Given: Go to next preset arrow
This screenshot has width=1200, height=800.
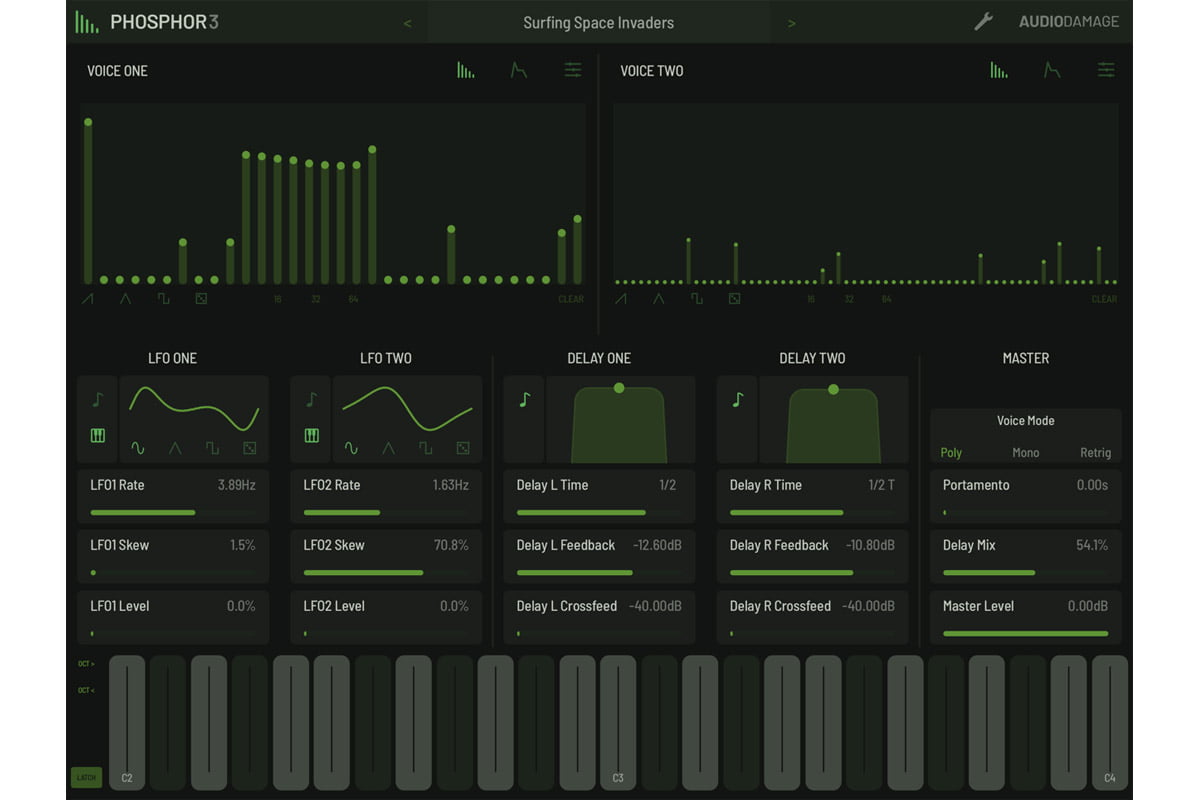Looking at the screenshot, I should [791, 23].
